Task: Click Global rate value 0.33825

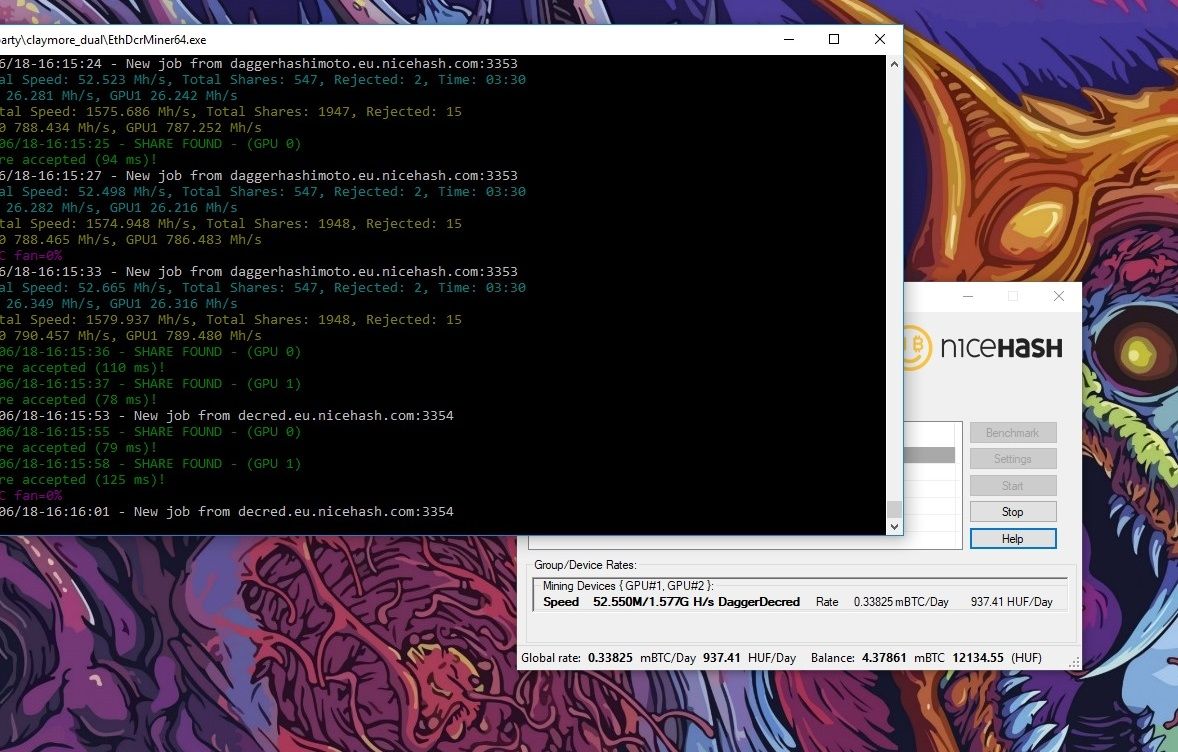Action: pos(610,657)
